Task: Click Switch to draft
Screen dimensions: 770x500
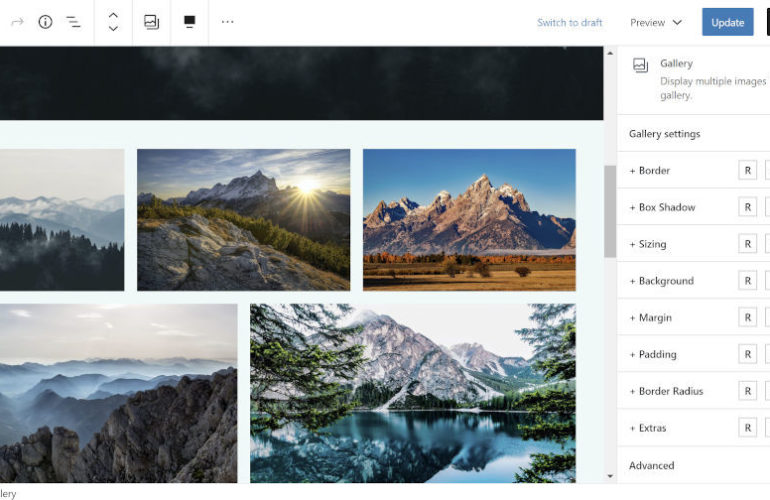Action: (570, 23)
